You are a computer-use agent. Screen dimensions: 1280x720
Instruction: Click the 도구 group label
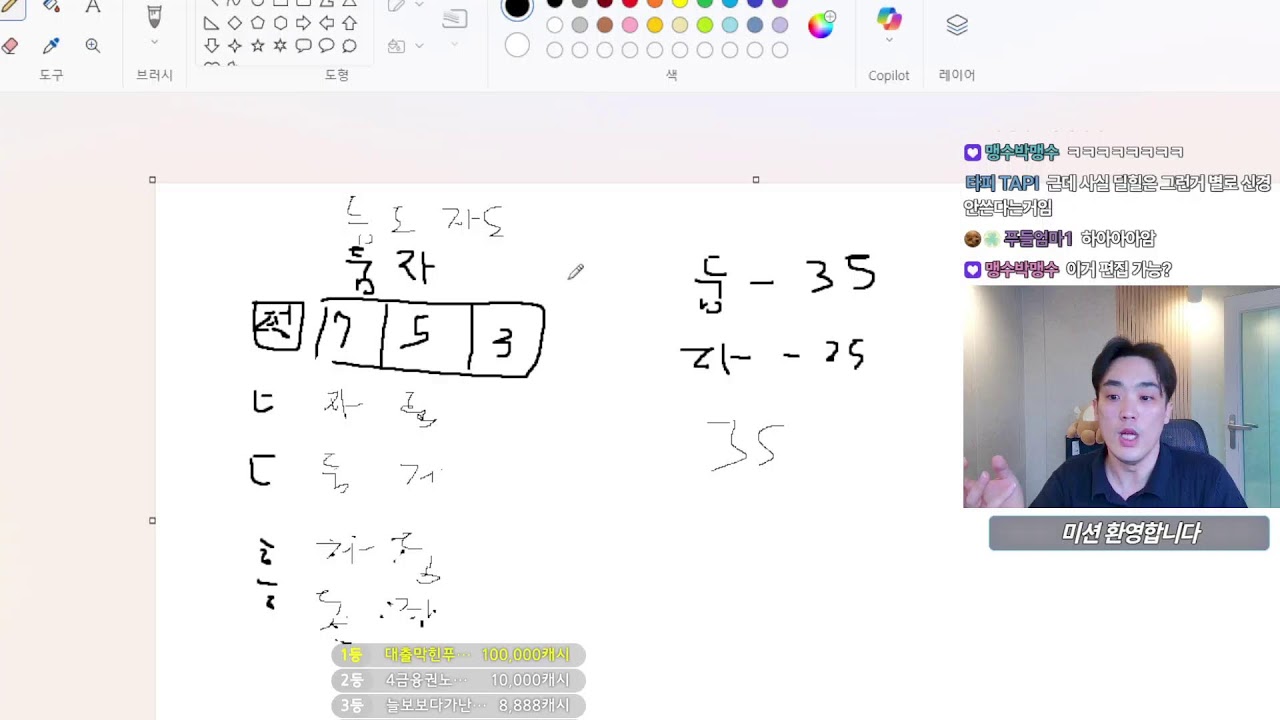click(51, 75)
